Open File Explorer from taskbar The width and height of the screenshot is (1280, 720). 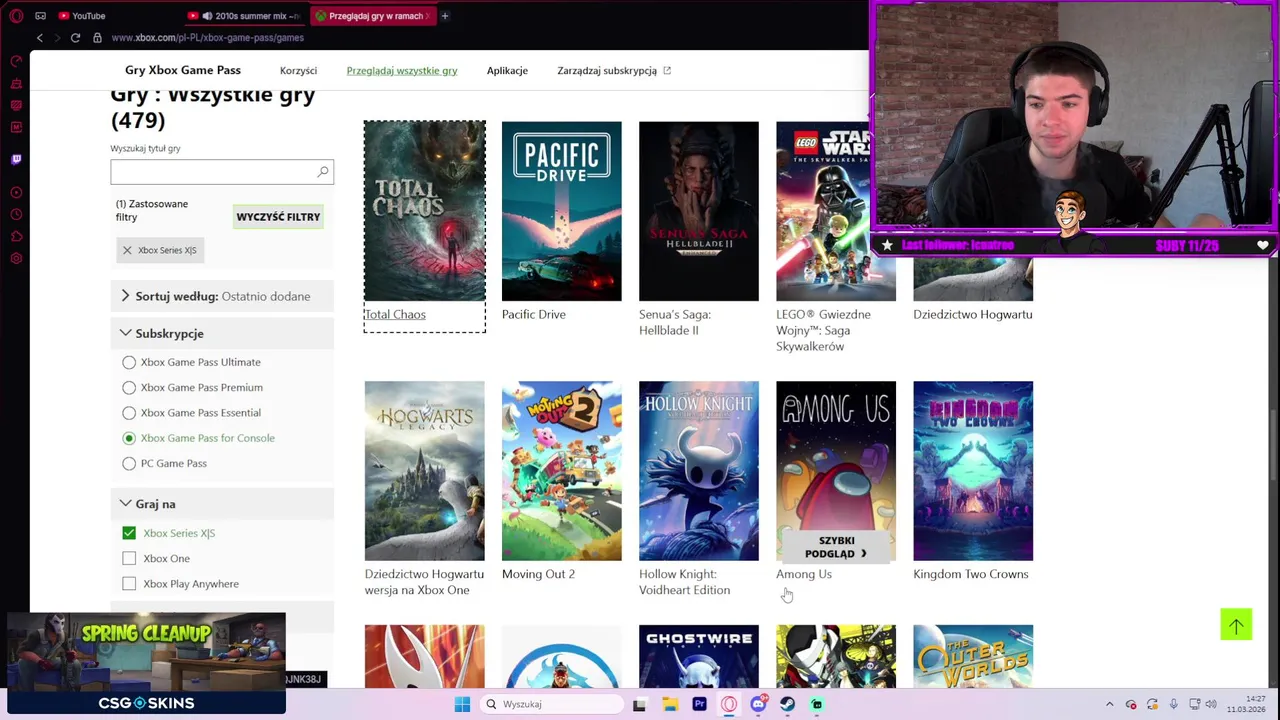(669, 704)
